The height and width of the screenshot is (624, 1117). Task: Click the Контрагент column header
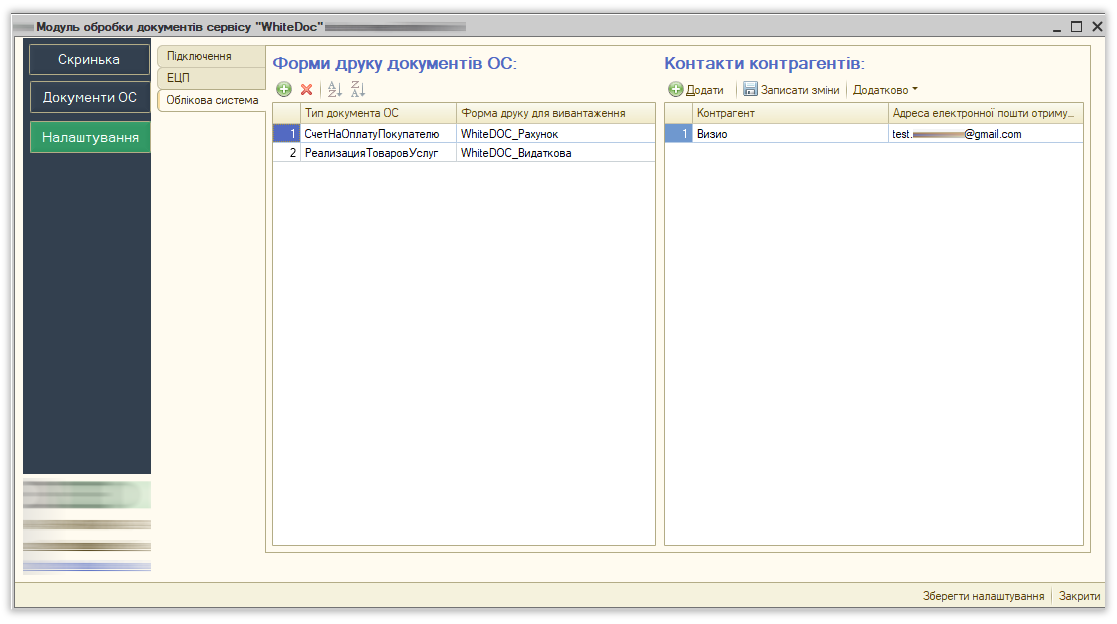[790, 113]
